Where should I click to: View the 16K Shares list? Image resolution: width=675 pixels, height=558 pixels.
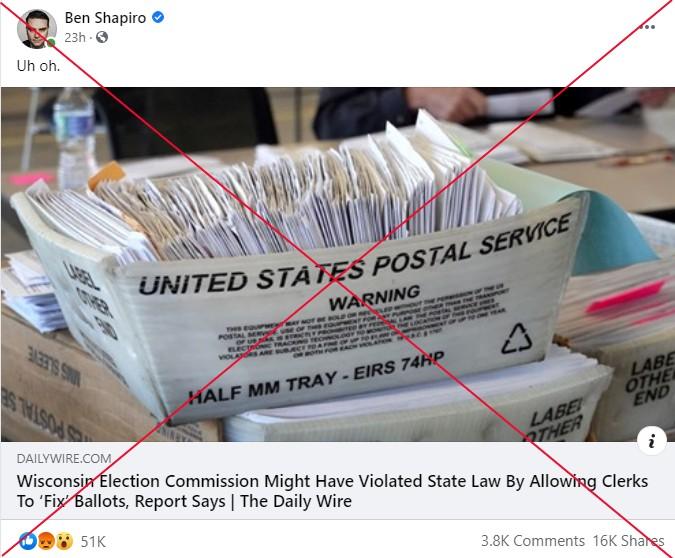[629, 541]
